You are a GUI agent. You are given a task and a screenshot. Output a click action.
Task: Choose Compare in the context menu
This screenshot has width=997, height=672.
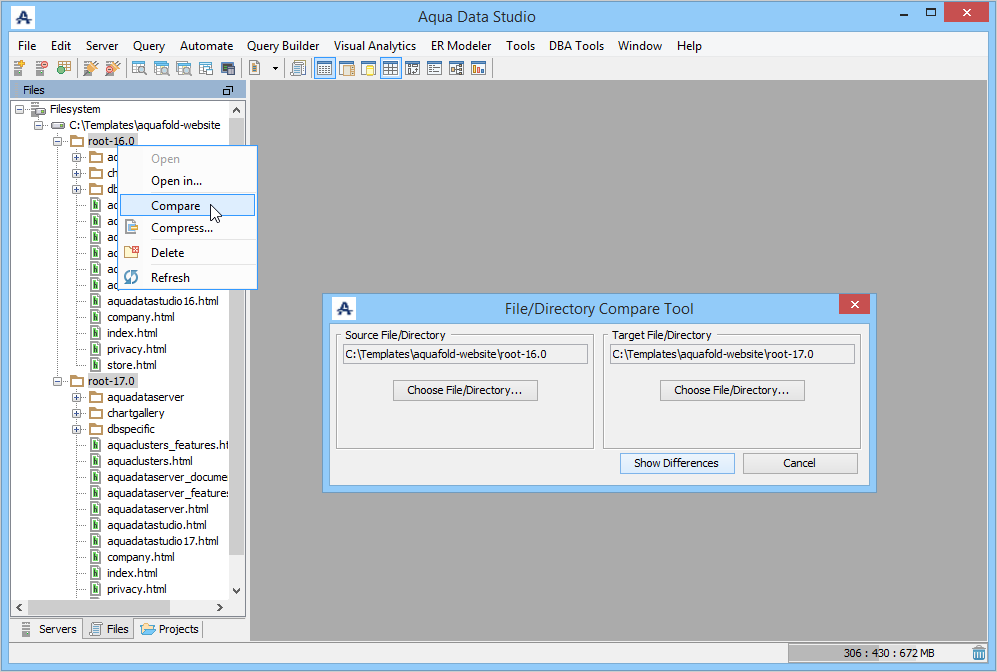(x=188, y=205)
